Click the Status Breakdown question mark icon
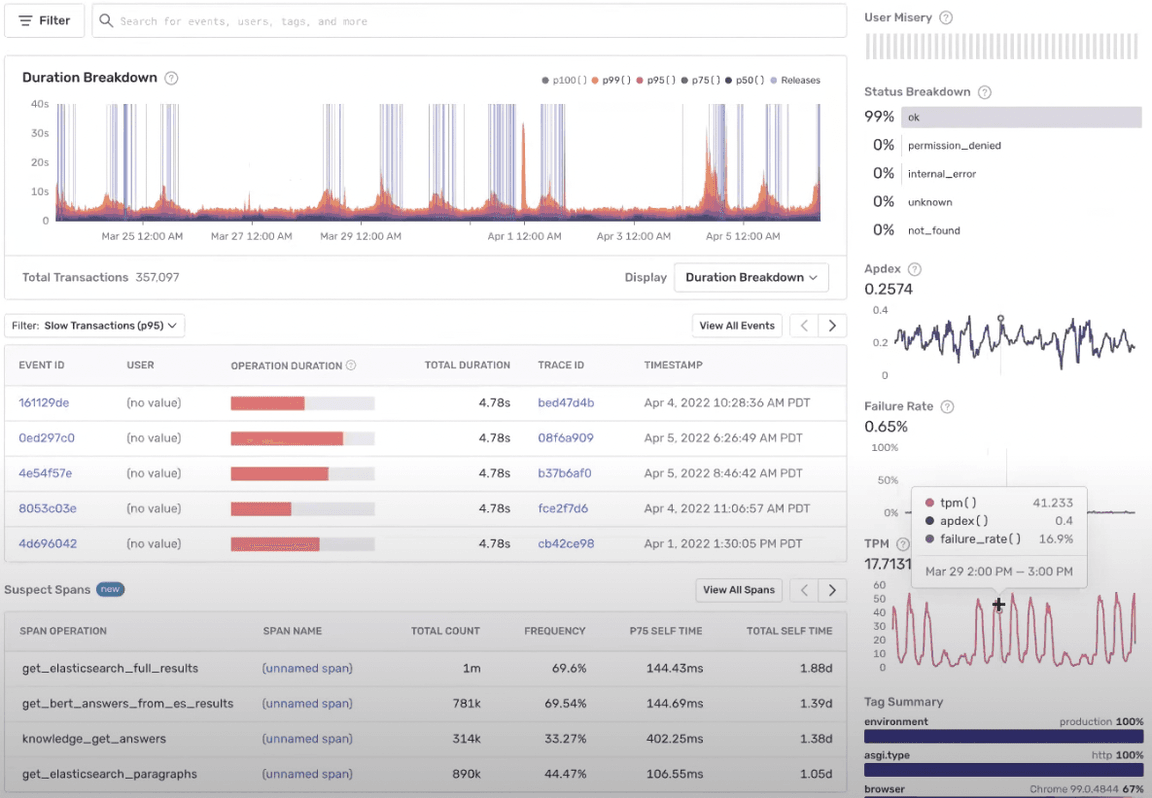Screen dimensions: 1152x798 click(x=984, y=92)
